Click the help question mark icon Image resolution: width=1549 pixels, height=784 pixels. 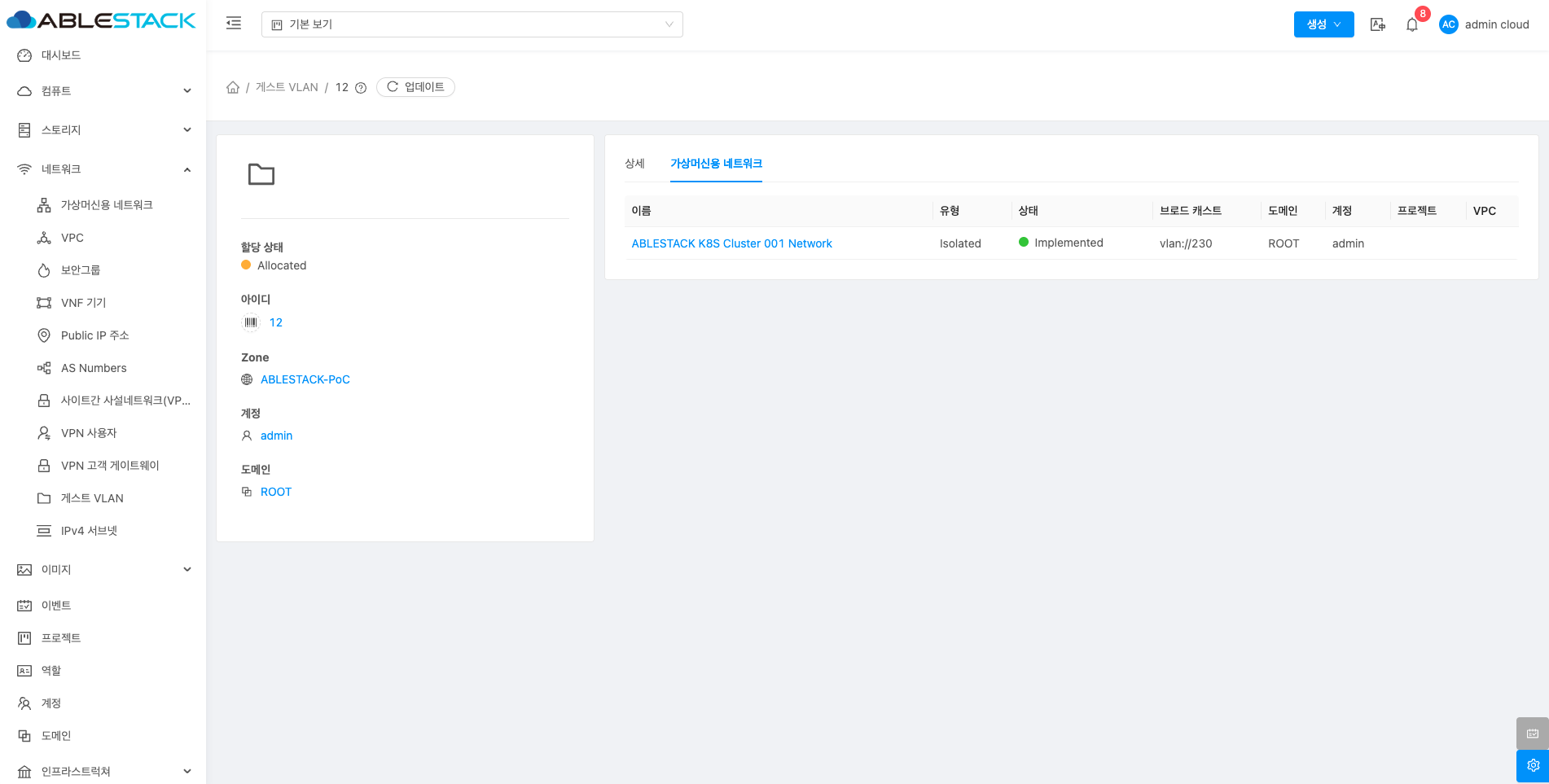(361, 88)
